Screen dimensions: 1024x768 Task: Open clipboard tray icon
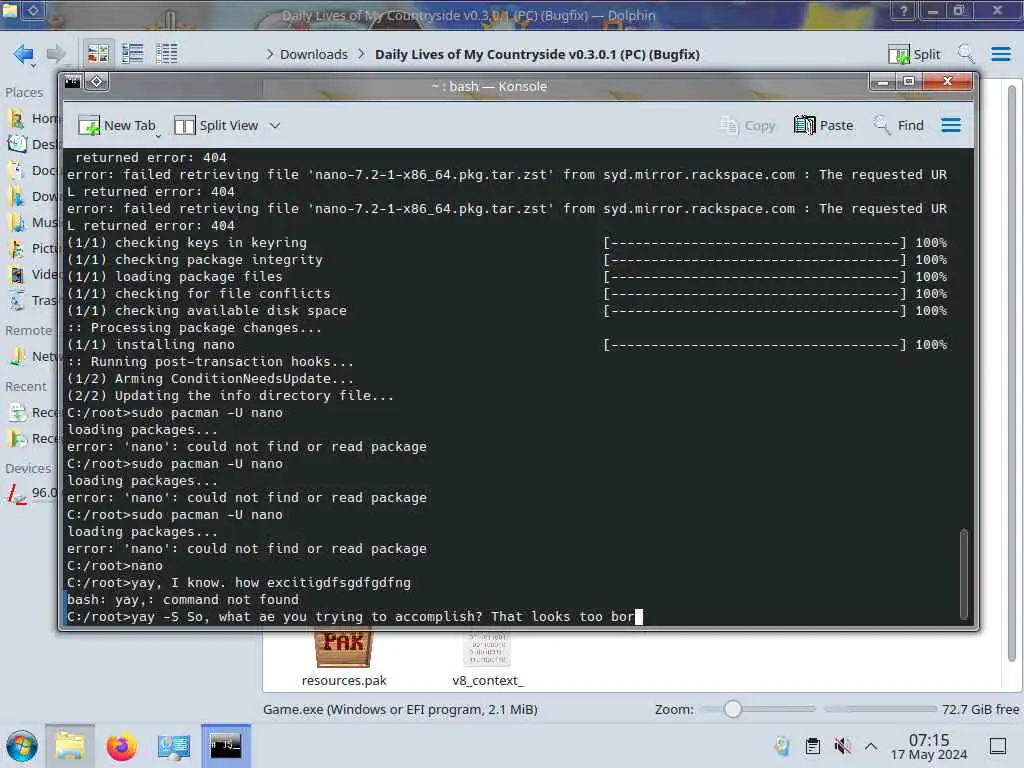click(x=813, y=746)
